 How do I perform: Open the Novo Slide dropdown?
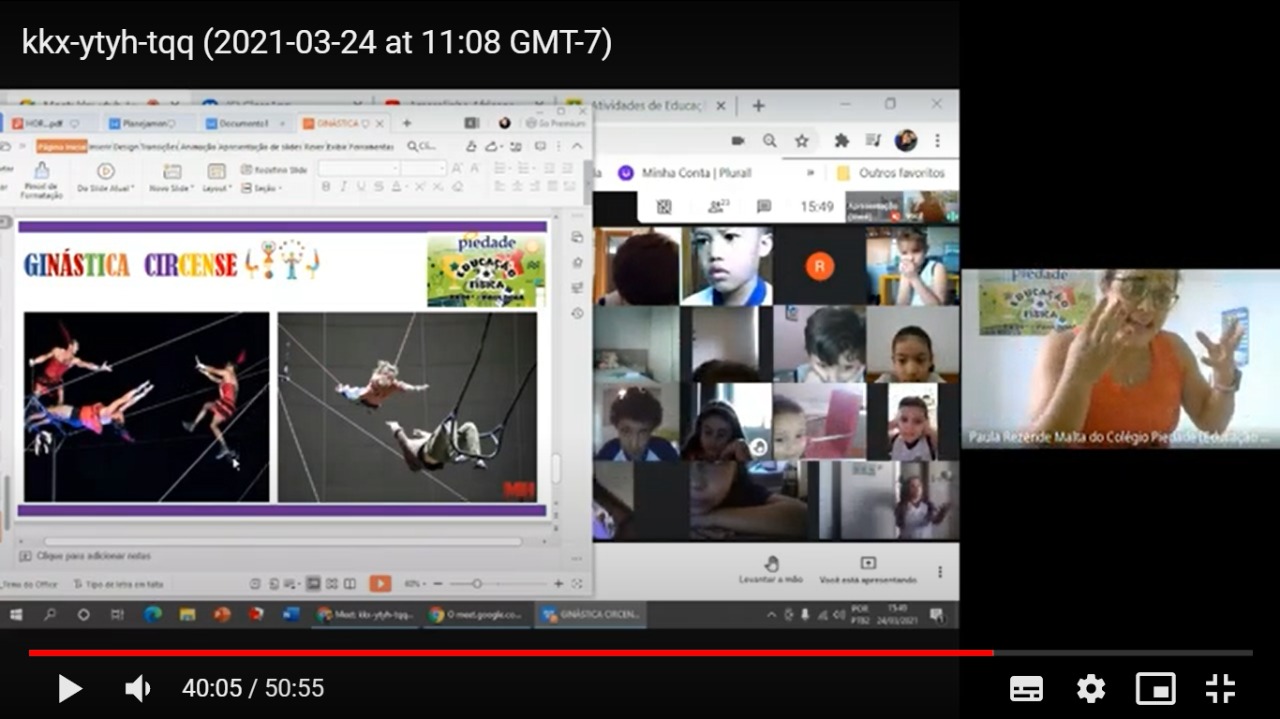coord(172,177)
